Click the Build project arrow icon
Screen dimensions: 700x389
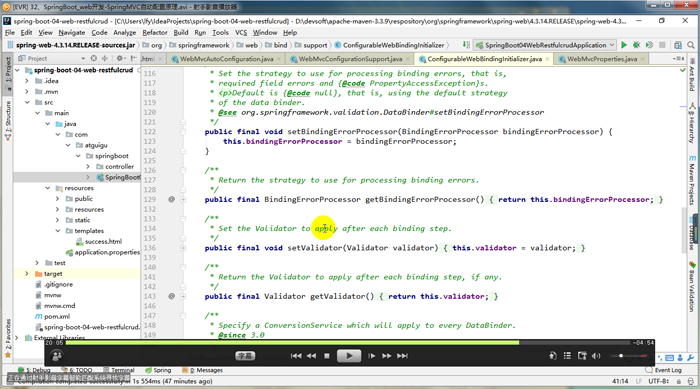point(466,45)
